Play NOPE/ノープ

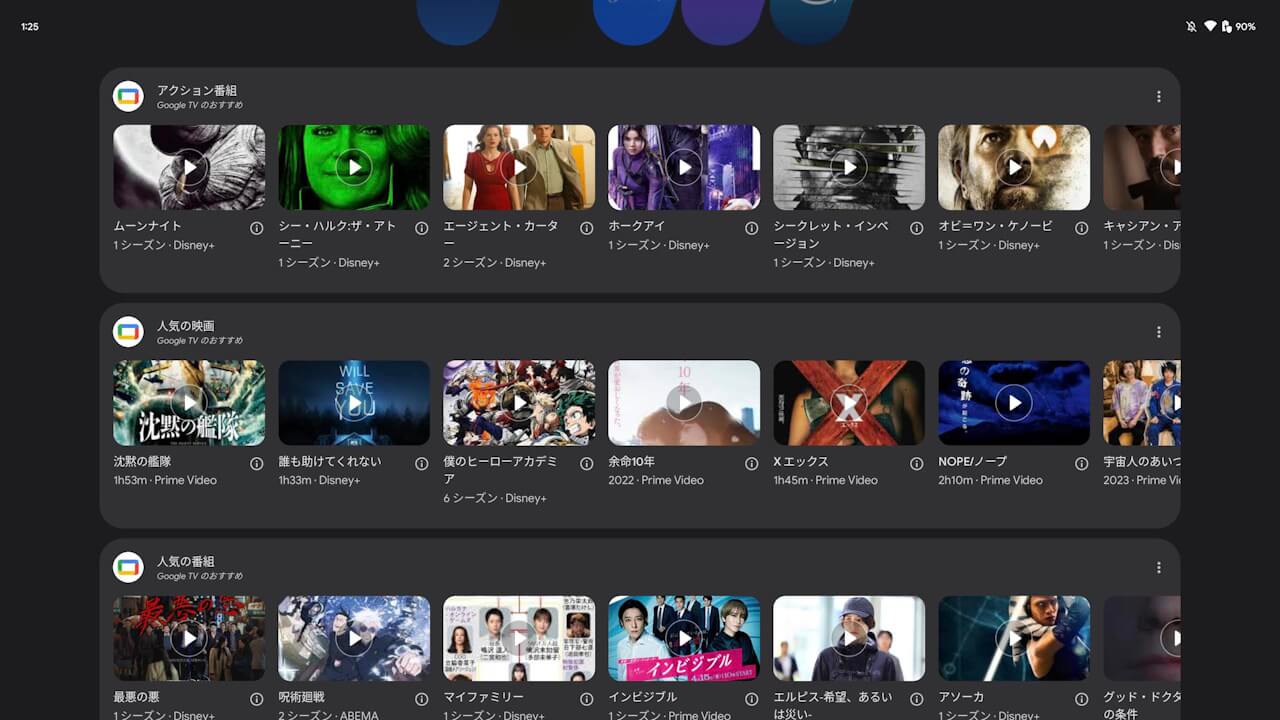(x=1013, y=402)
